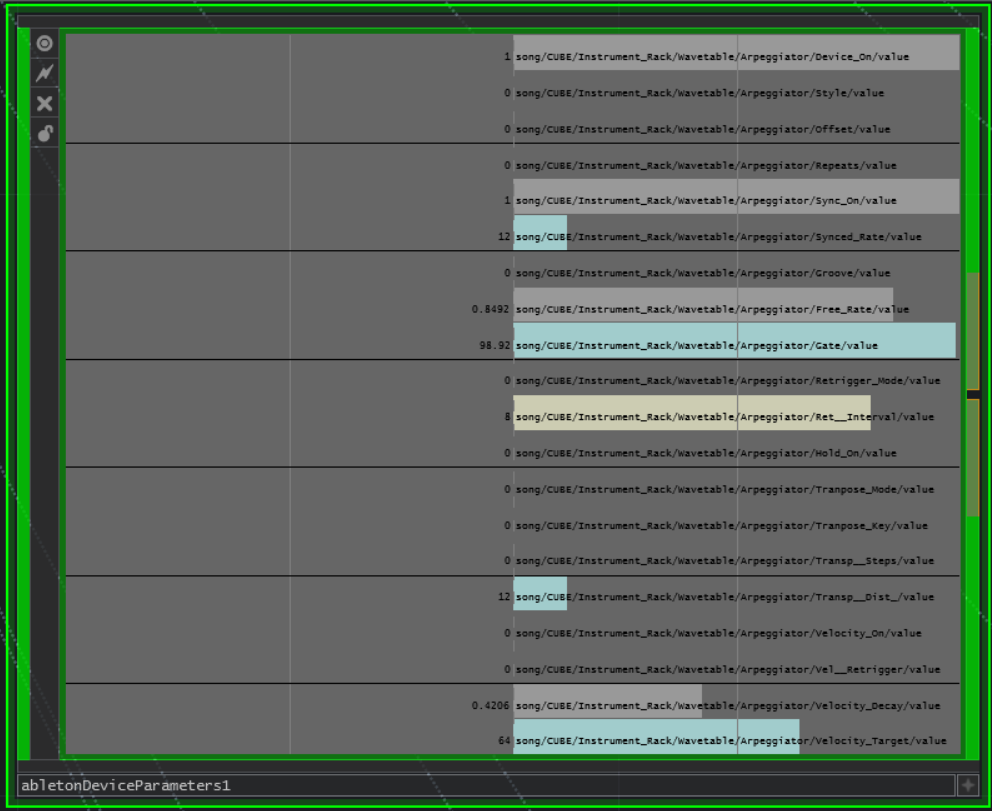Click the 64 value of Velocity_Target
992x811 pixels.
(504, 741)
